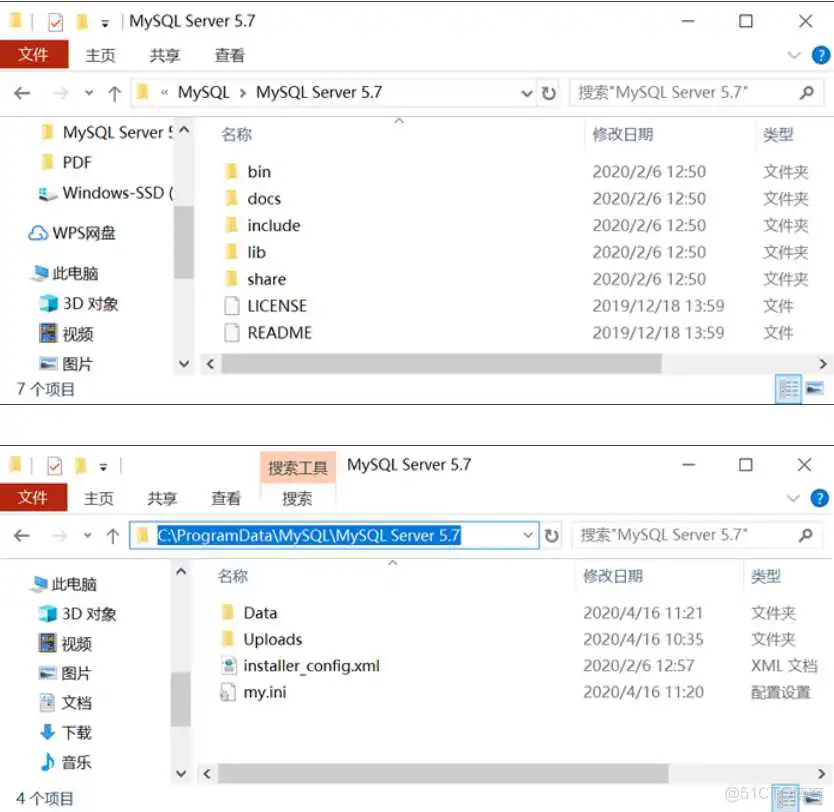Viewport: 834px width, 812px height.
Task: Select 下载 in bottom navigation pane
Action: coord(65,732)
